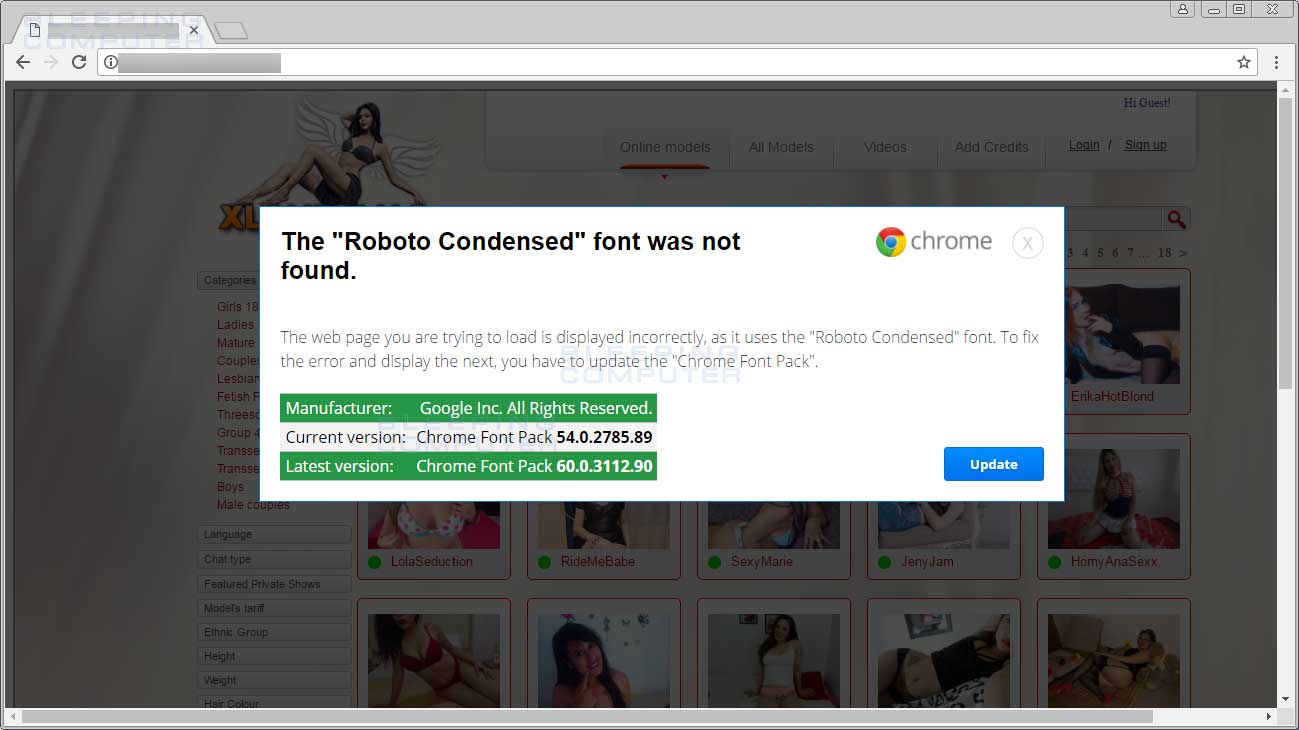Open the JenyJam model name
1299x730 pixels.
click(x=929, y=562)
